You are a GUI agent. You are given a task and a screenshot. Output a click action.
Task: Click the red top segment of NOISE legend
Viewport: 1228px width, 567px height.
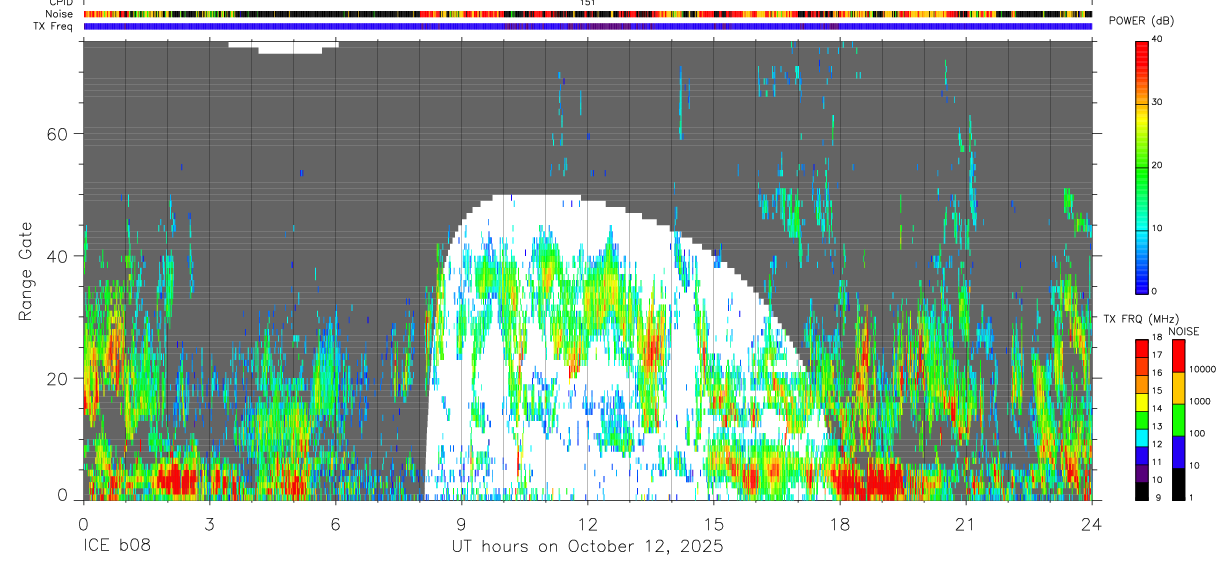coord(1178,356)
